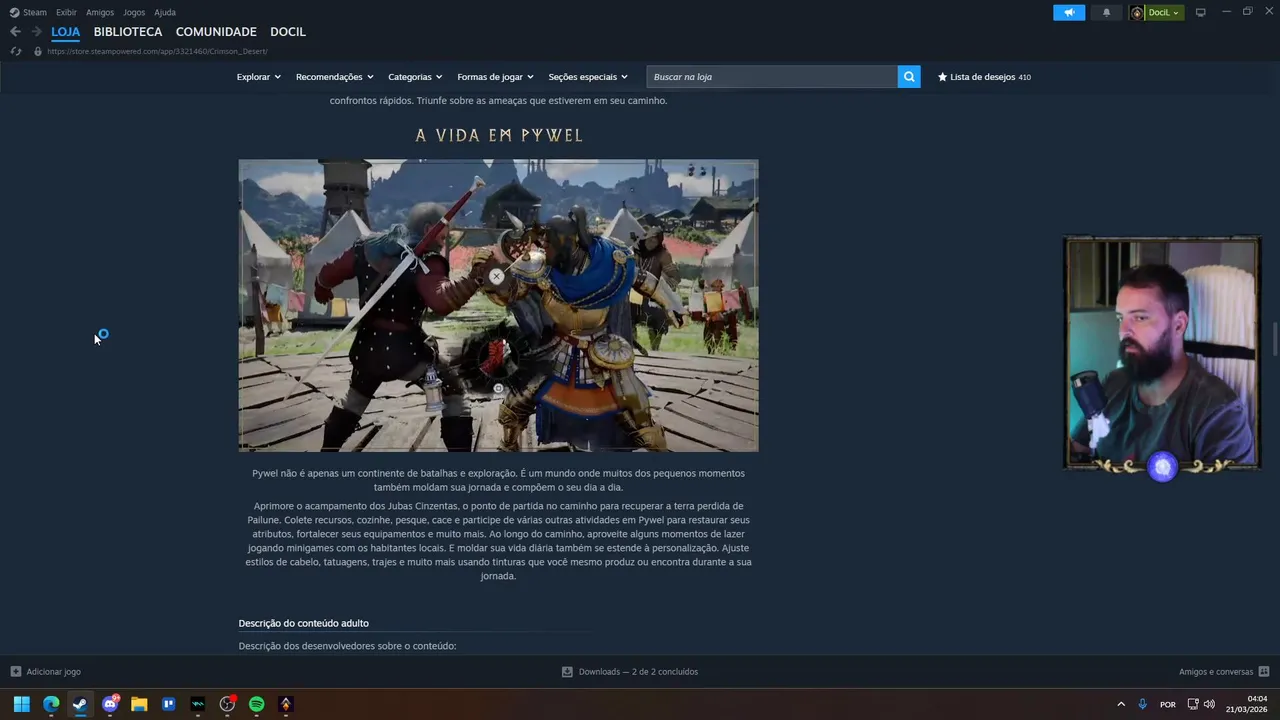
Task: Switch to the COMUNIDADE tab
Action: point(216,32)
